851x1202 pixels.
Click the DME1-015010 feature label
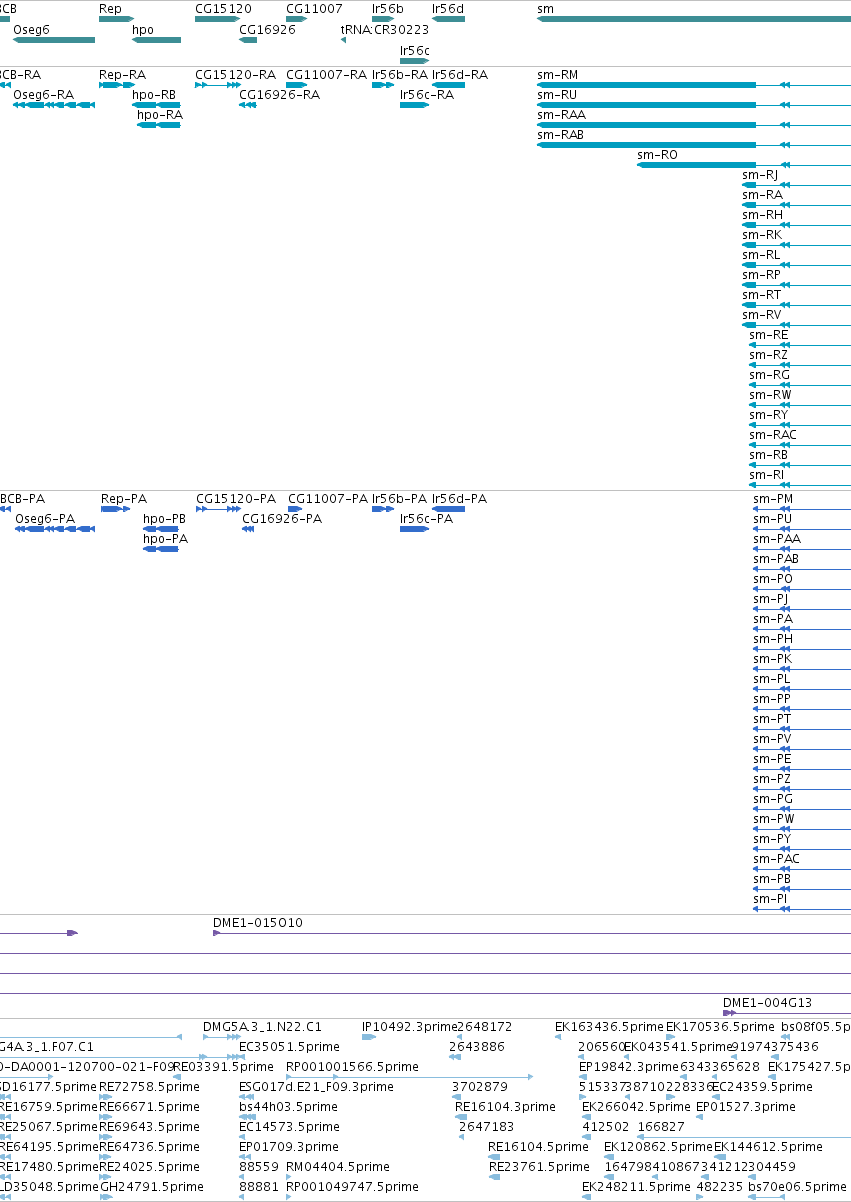point(258,923)
